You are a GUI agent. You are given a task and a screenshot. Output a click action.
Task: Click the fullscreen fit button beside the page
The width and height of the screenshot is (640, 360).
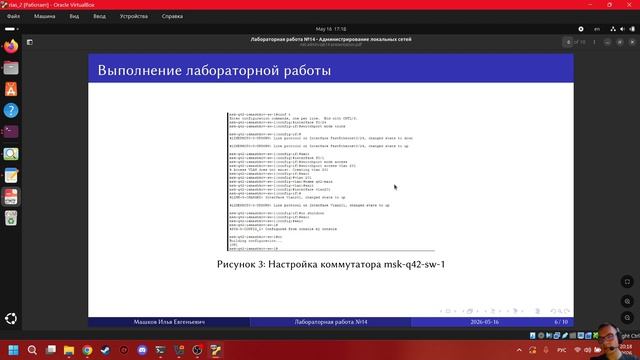(627, 282)
